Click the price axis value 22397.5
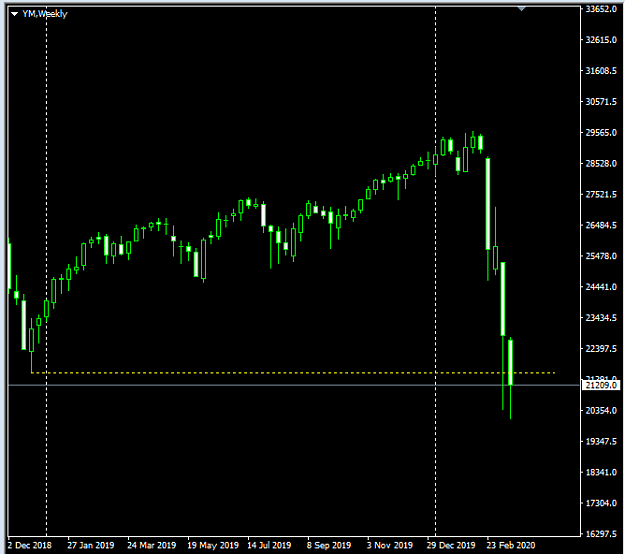The width and height of the screenshot is (625, 554). click(x=601, y=349)
